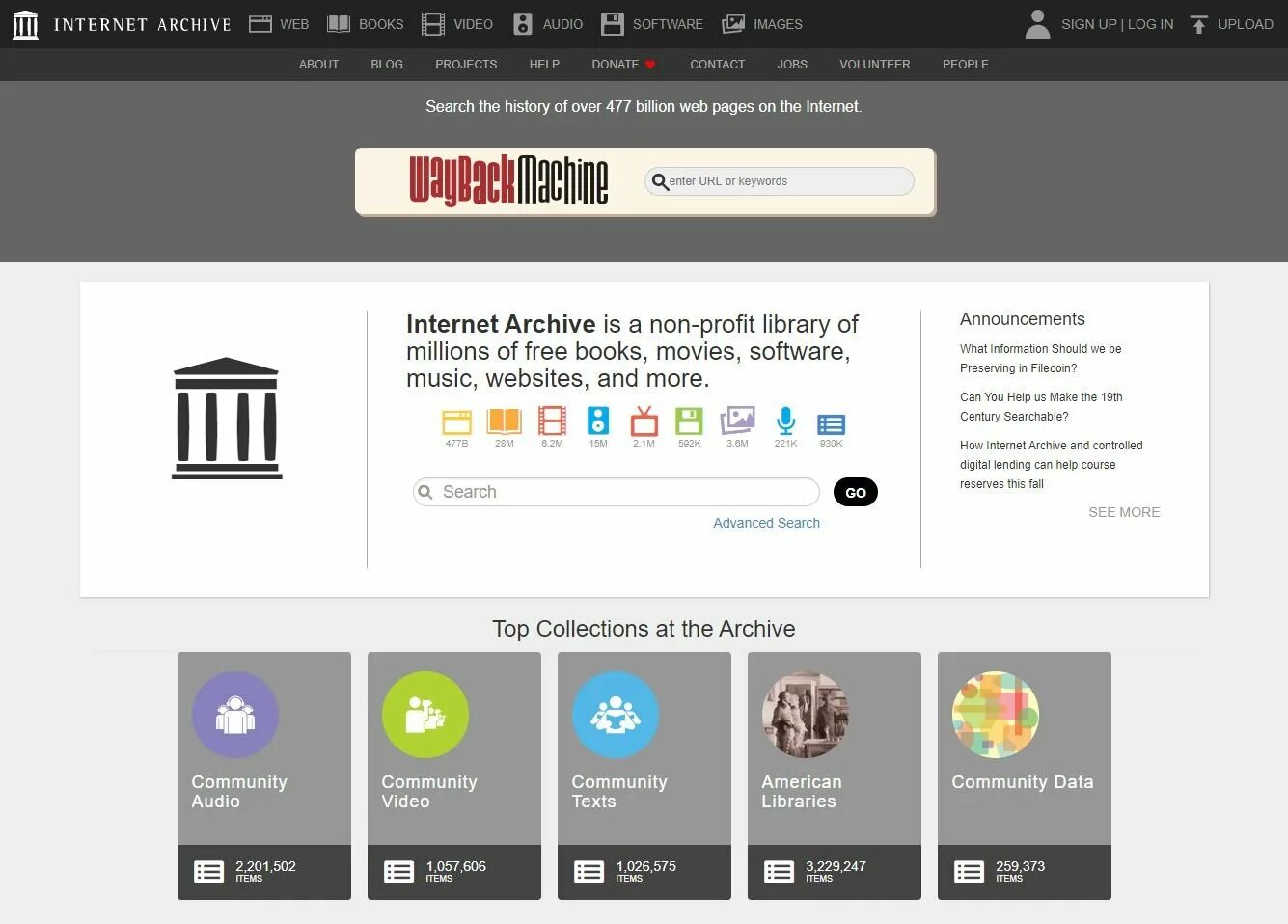Click the Community Texts title text

(619, 792)
